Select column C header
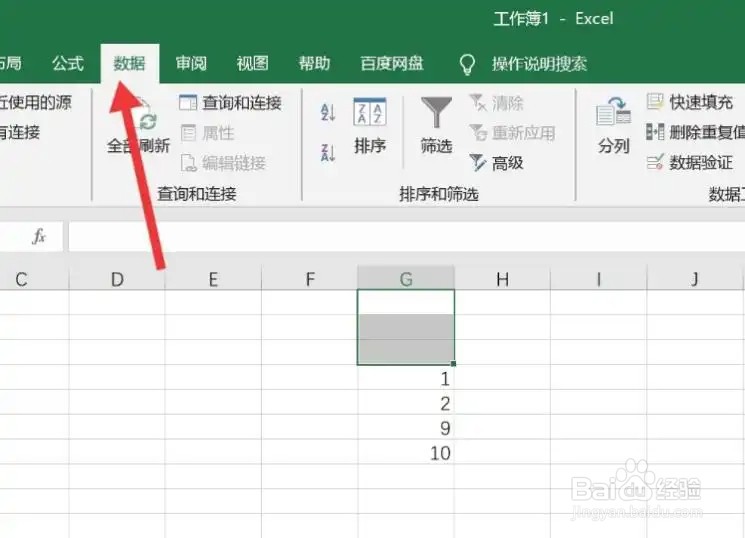This screenshot has width=745, height=538. click(34, 279)
